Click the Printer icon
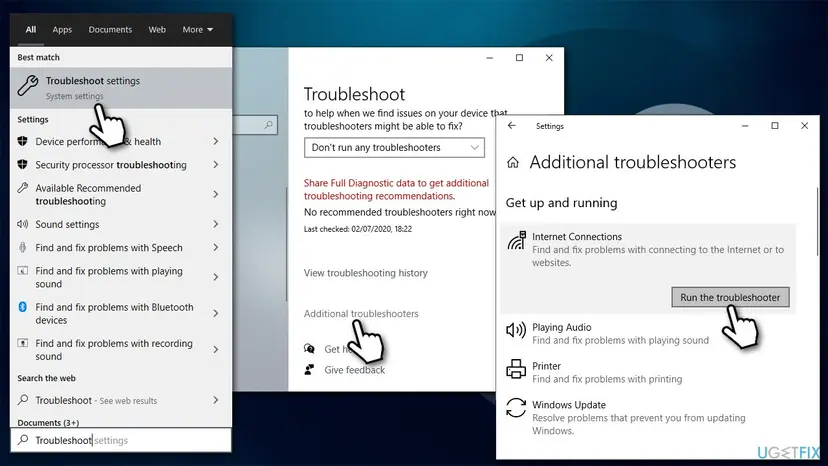 (516, 369)
